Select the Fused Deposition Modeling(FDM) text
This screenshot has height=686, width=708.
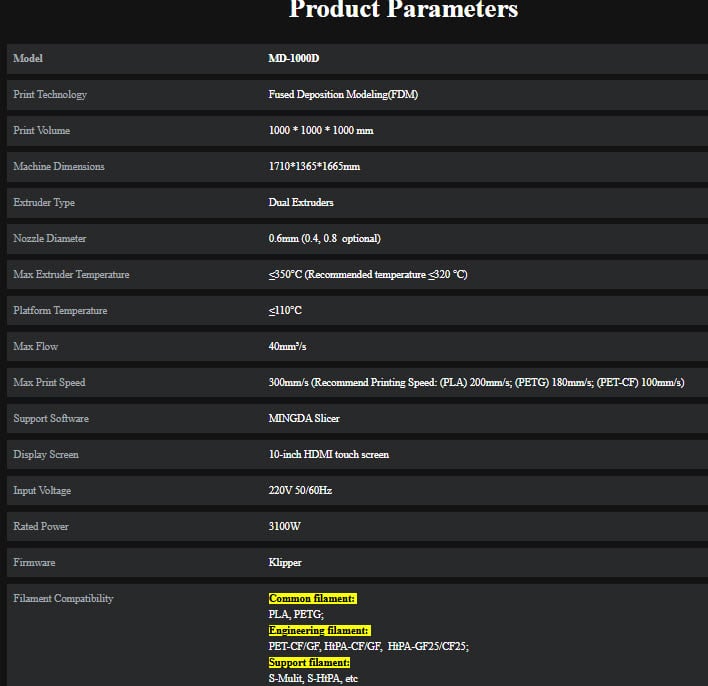(343, 95)
